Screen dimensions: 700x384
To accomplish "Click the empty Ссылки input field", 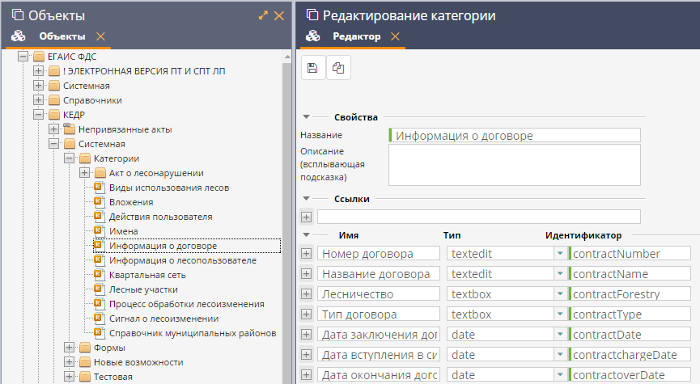I will coord(479,217).
